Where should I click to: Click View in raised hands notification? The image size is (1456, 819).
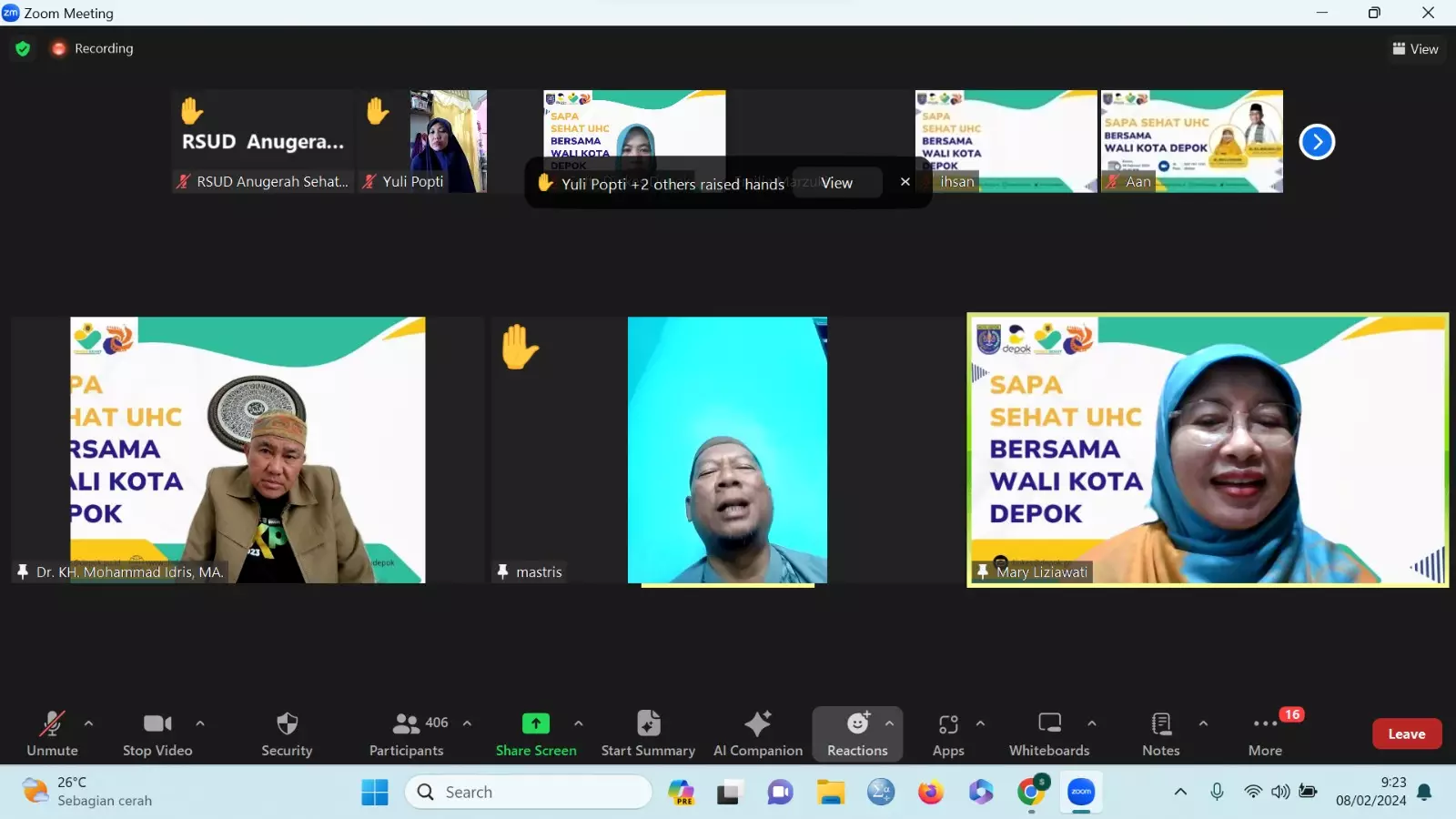(x=836, y=183)
